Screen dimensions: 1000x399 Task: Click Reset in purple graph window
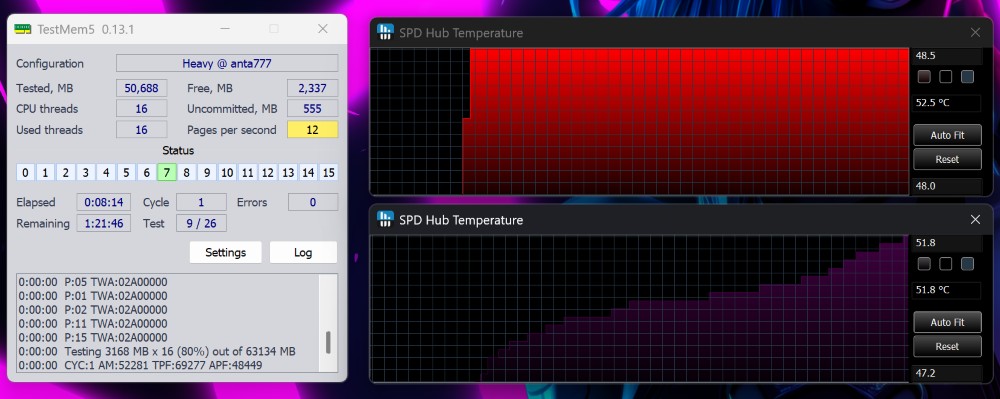pyautogui.click(x=947, y=346)
